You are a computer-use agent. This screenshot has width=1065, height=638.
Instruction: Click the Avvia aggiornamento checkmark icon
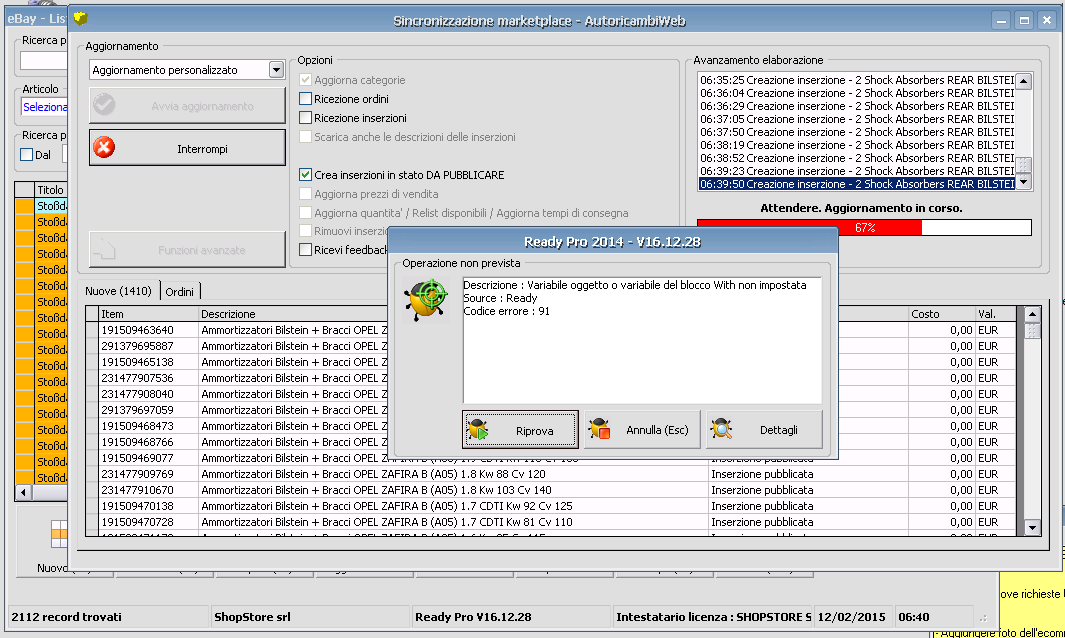[x=104, y=105]
